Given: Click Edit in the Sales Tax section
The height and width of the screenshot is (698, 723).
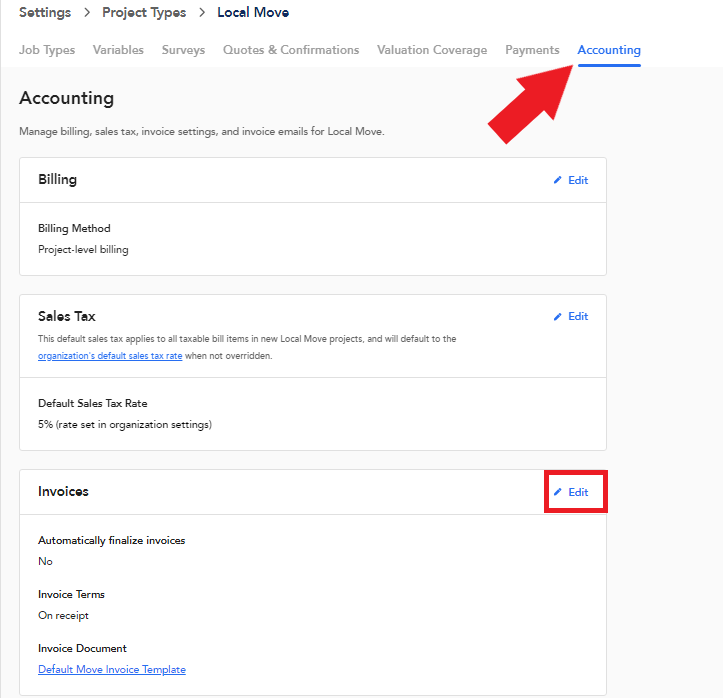Looking at the screenshot, I should point(578,316).
